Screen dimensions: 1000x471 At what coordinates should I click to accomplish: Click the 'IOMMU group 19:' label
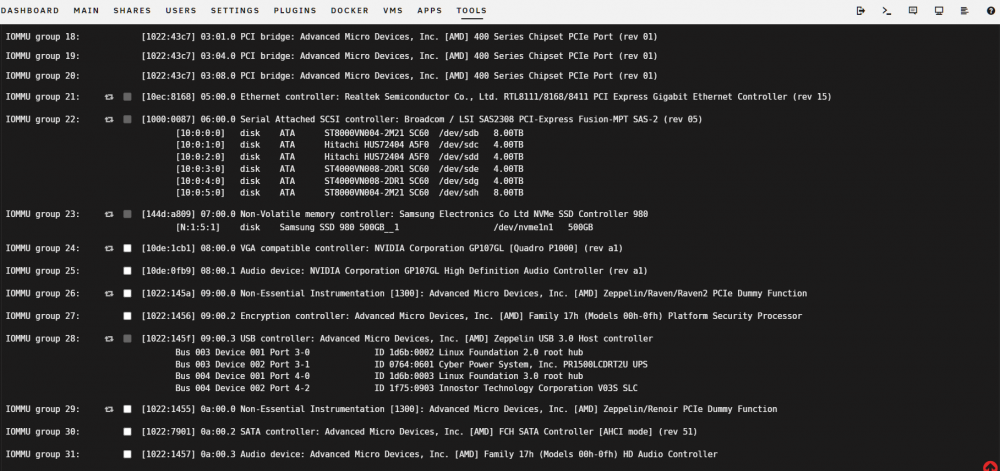click(43, 56)
